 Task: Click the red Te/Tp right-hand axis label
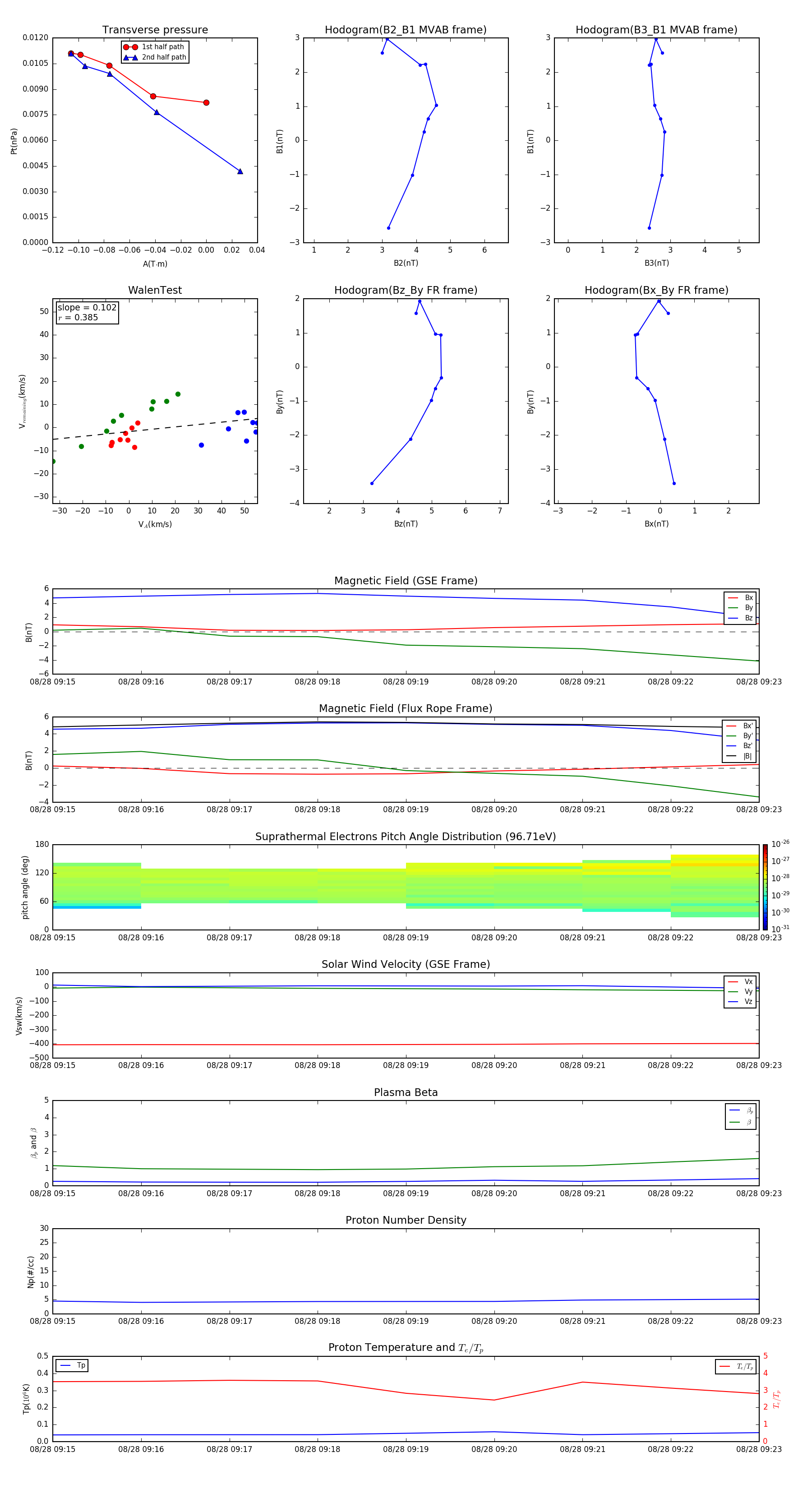(777, 1399)
